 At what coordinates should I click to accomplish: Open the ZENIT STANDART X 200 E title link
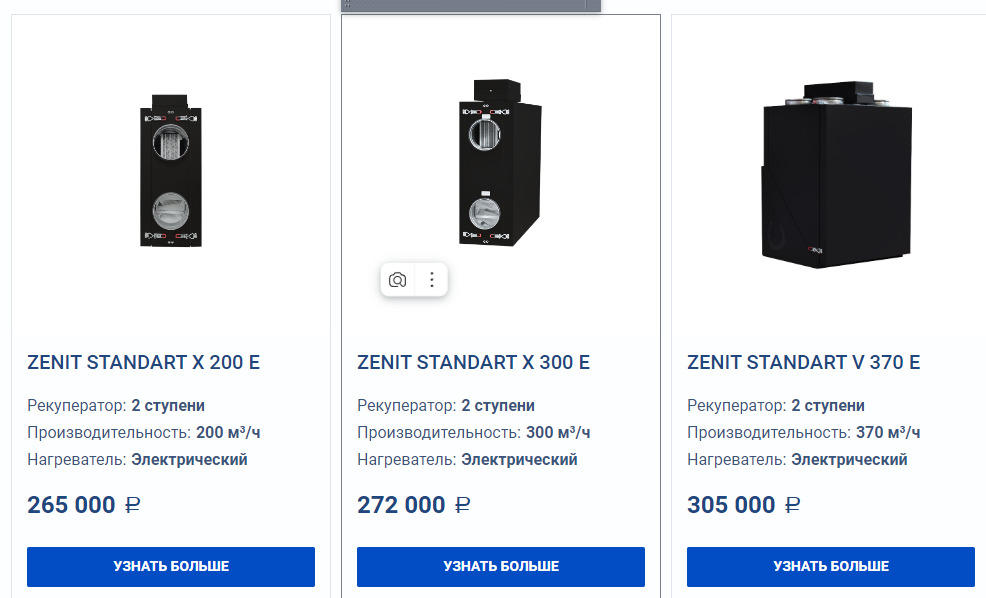click(x=143, y=362)
